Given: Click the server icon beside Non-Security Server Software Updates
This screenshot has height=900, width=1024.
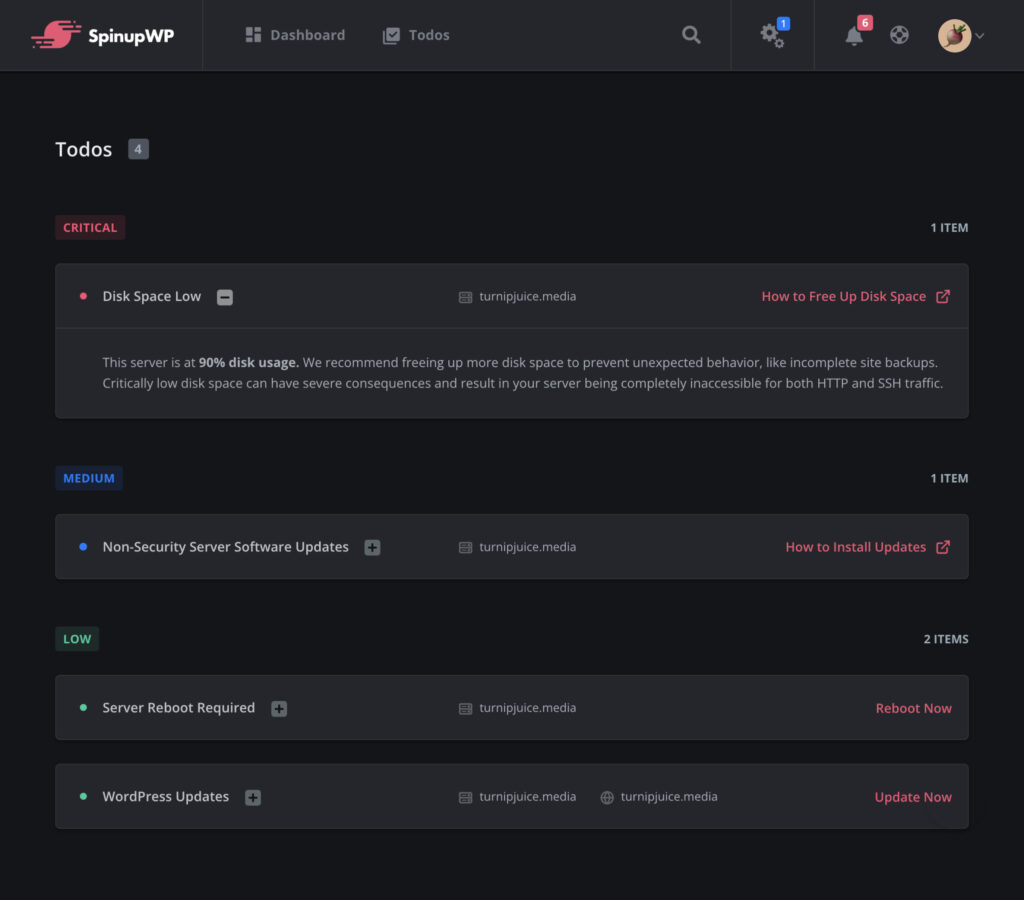Looking at the screenshot, I should click(465, 547).
